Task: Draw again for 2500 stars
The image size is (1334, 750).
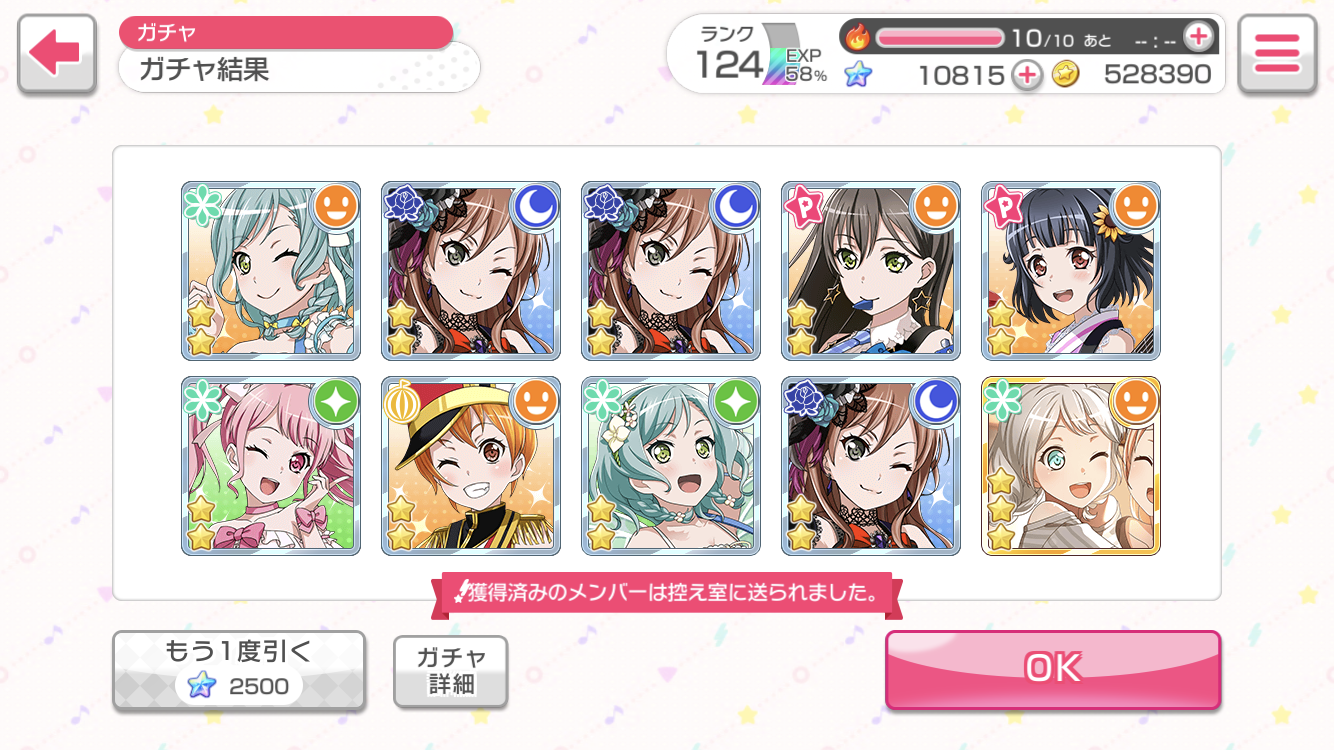Action: click(x=238, y=670)
